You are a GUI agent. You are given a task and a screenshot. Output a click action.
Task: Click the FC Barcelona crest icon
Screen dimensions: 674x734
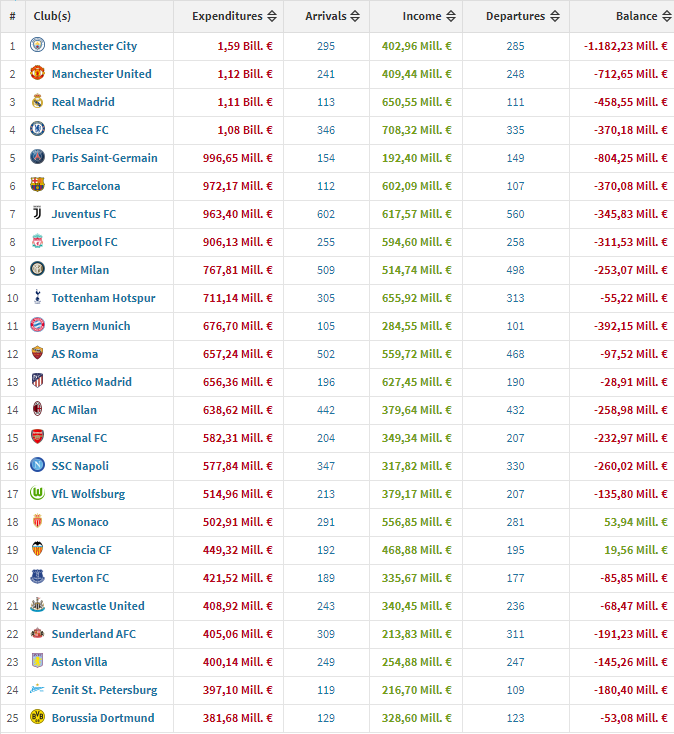click(x=37, y=186)
